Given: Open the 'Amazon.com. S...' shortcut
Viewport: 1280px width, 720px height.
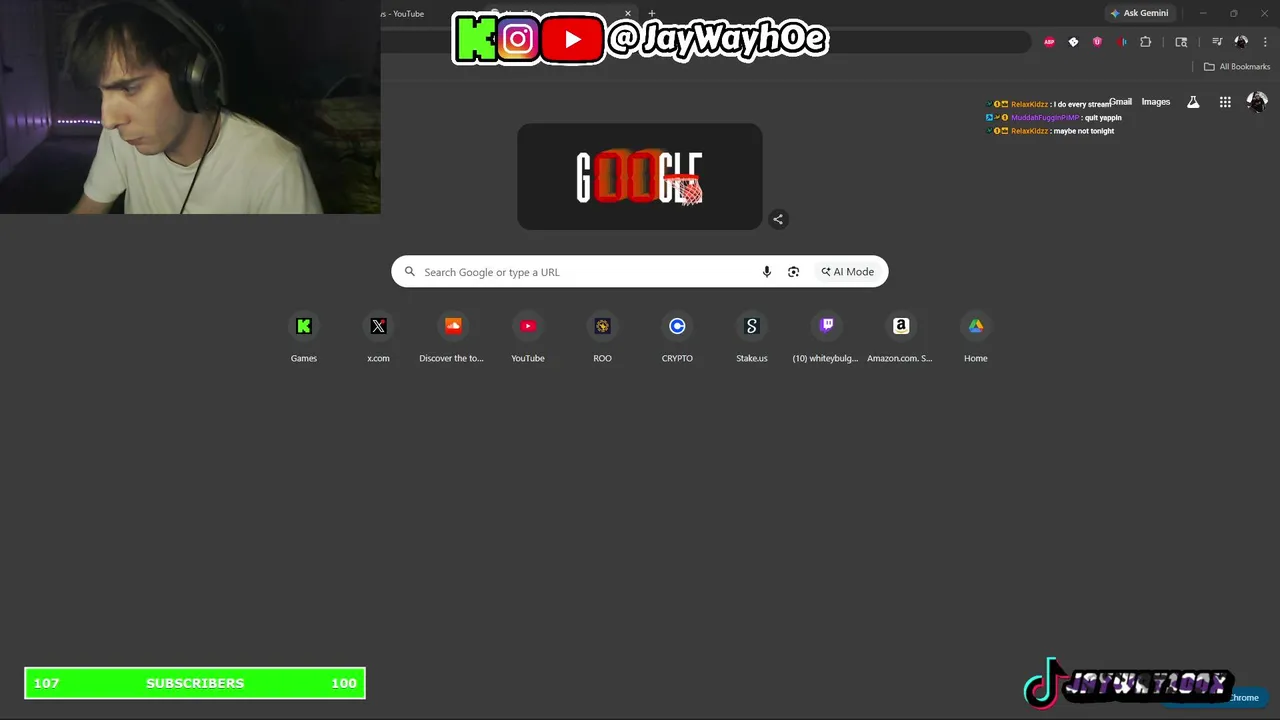Looking at the screenshot, I should tap(901, 337).
